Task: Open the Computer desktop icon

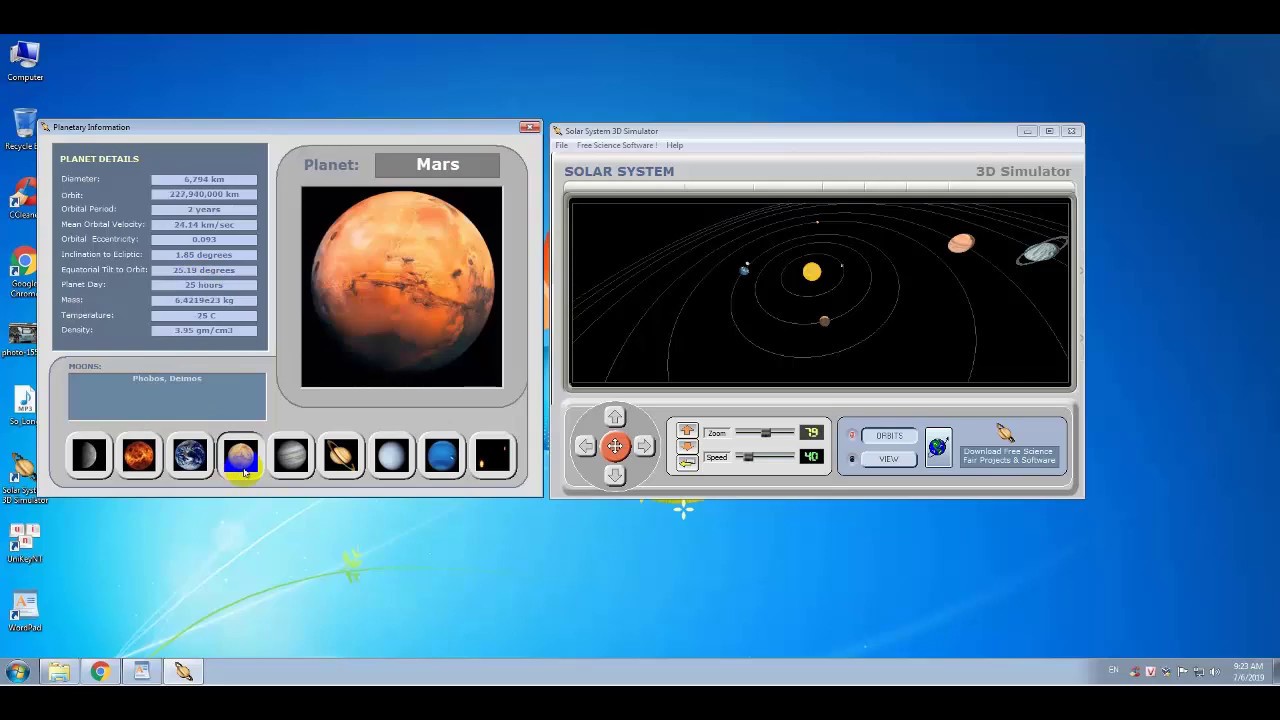Action: (x=25, y=60)
